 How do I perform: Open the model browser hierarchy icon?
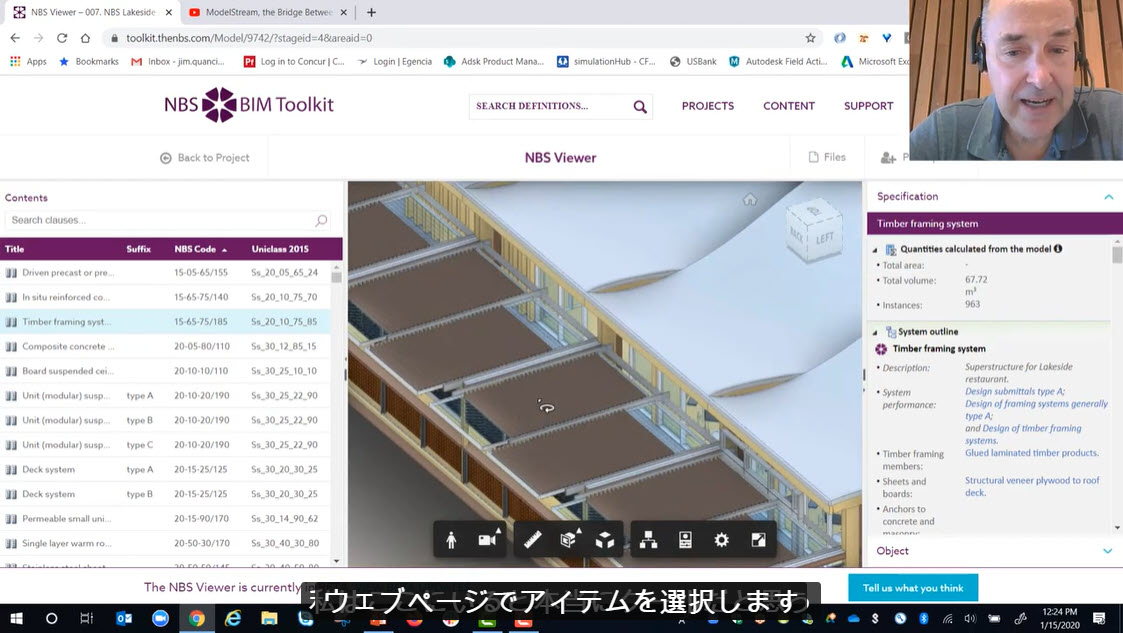click(x=648, y=540)
